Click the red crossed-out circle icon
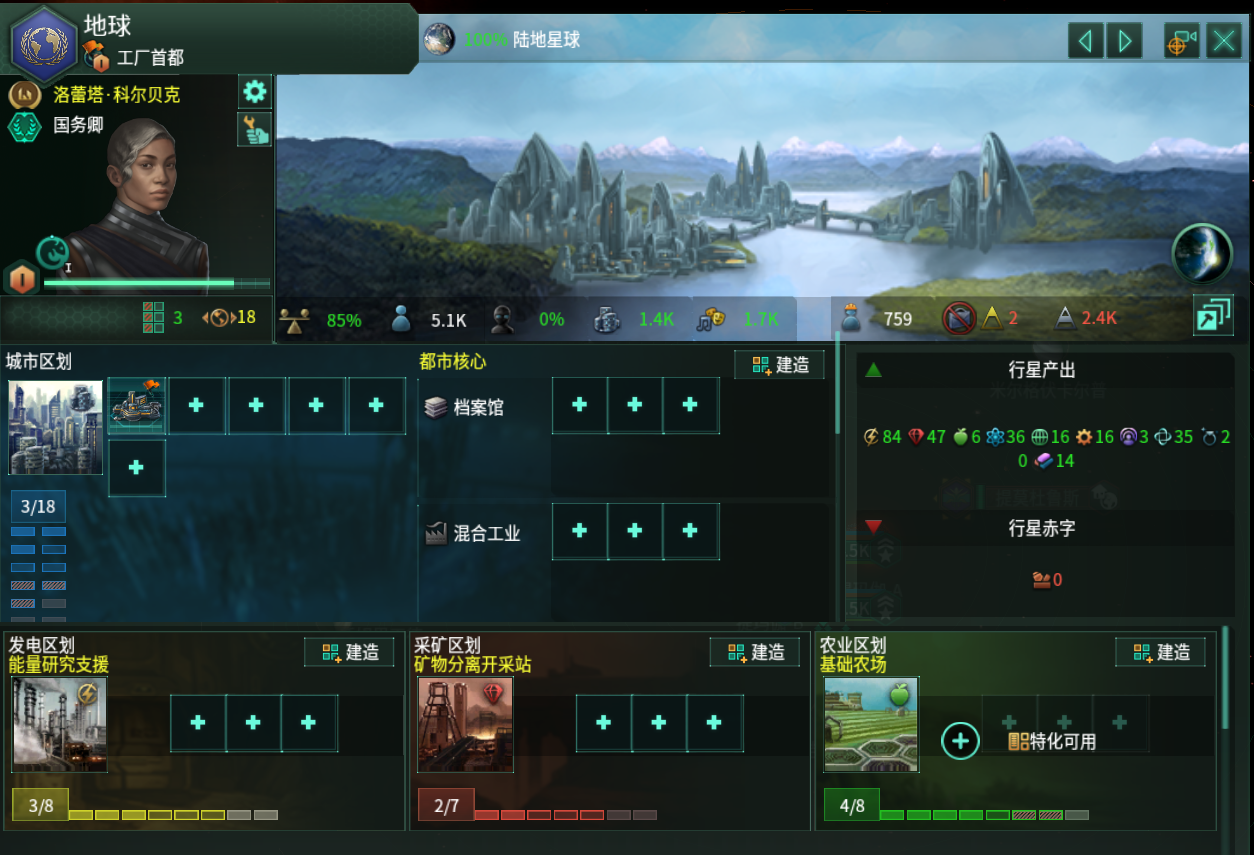Image resolution: width=1254 pixels, height=855 pixels. click(958, 319)
